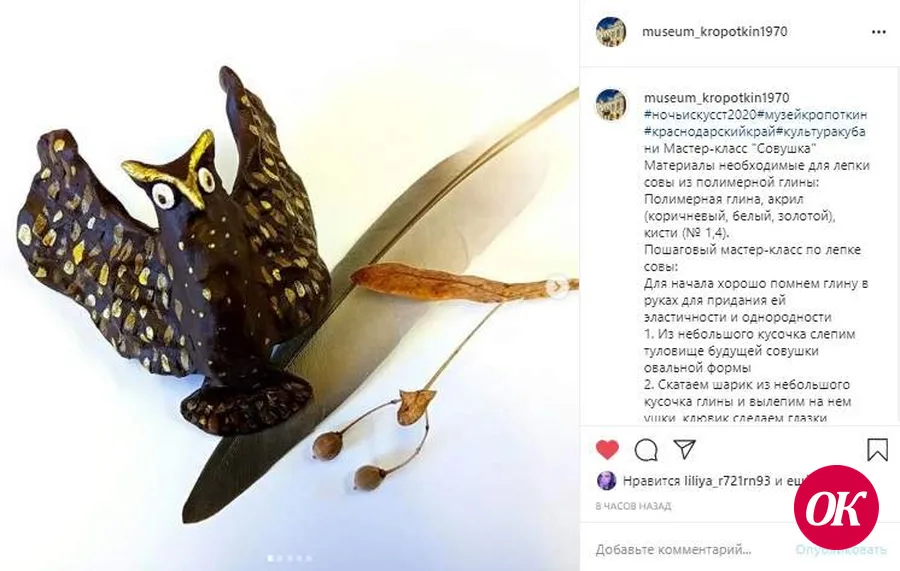Open museum_kropotkin1970 username in caption
The width and height of the screenshot is (900, 571).
pyautogui.click(x=716, y=98)
